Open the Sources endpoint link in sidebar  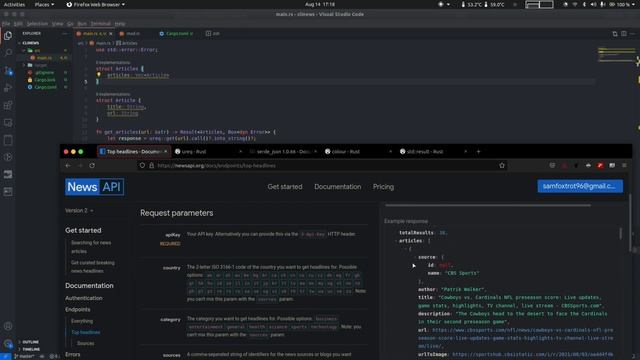(x=86, y=343)
